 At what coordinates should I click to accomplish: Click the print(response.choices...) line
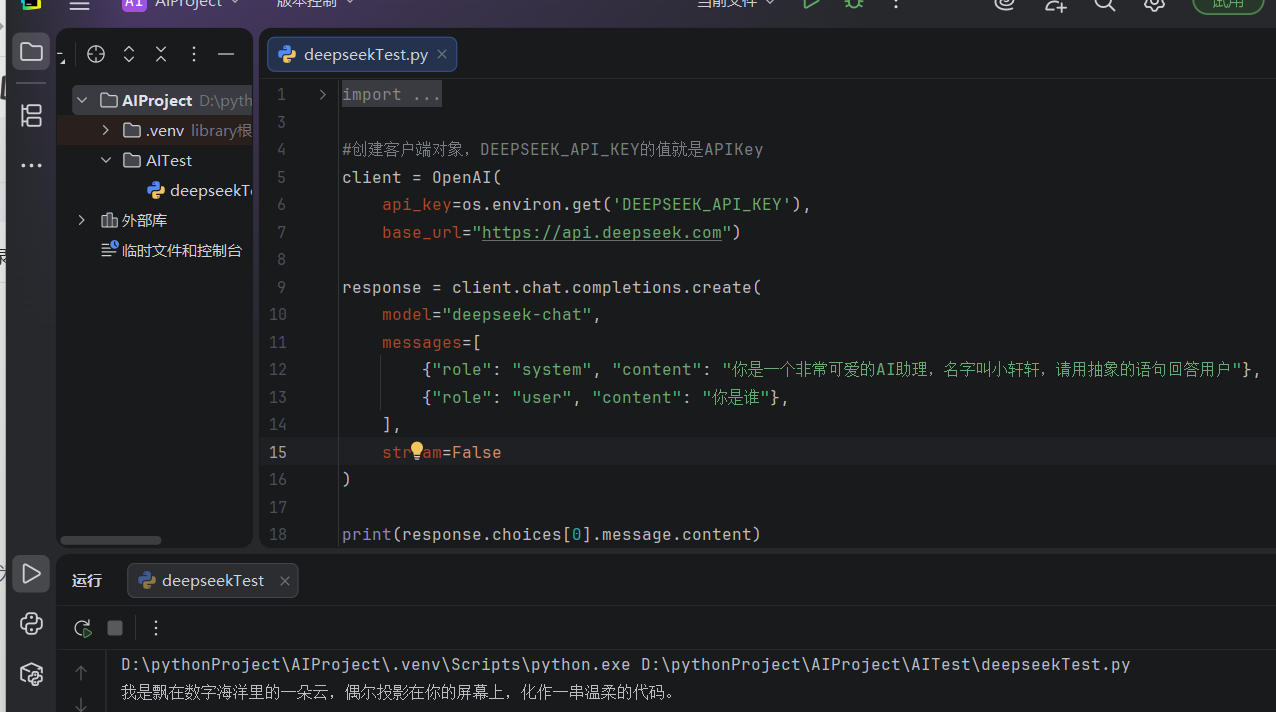click(551, 534)
